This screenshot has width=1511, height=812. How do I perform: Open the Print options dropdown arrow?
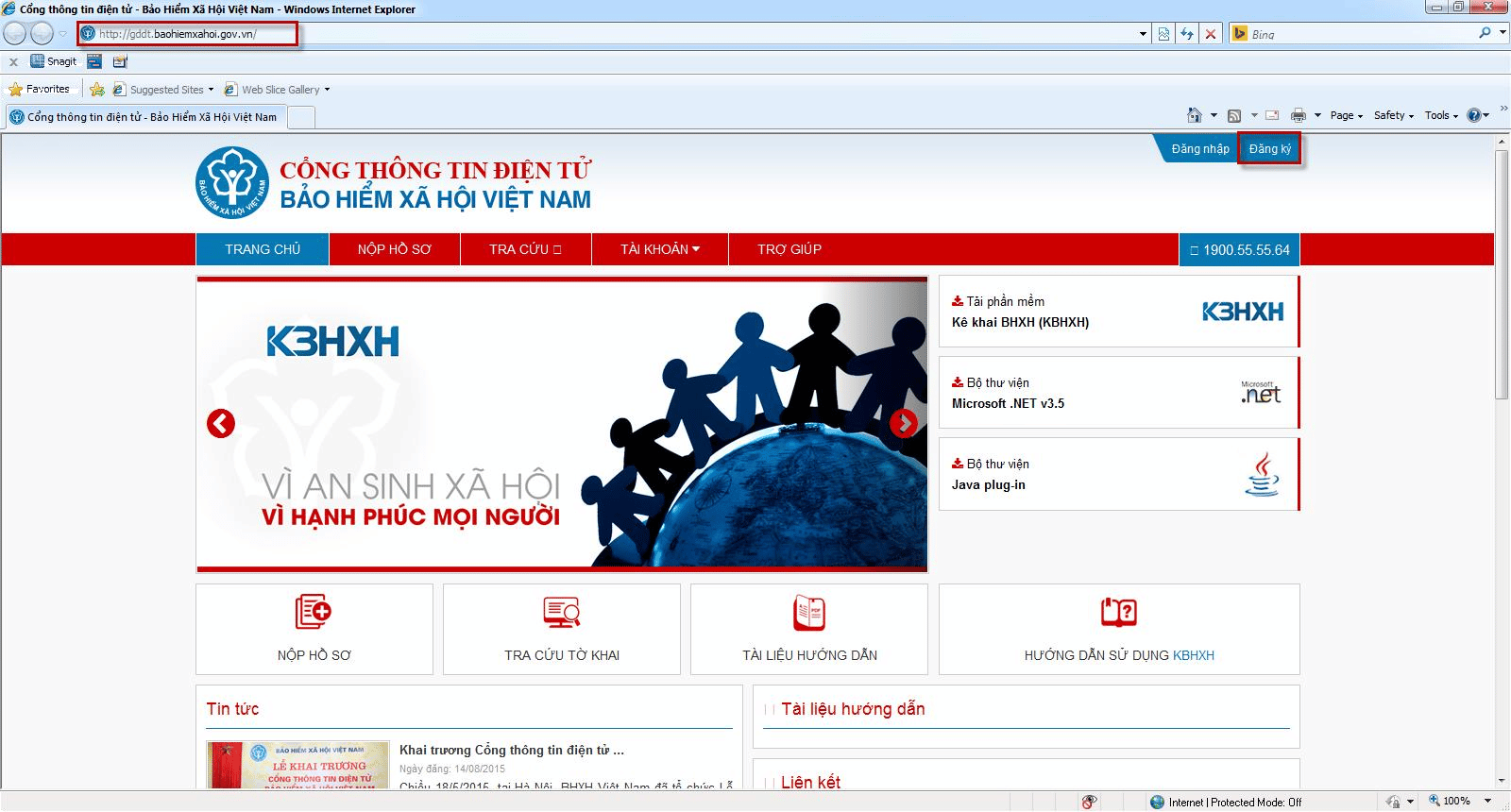(x=1317, y=115)
